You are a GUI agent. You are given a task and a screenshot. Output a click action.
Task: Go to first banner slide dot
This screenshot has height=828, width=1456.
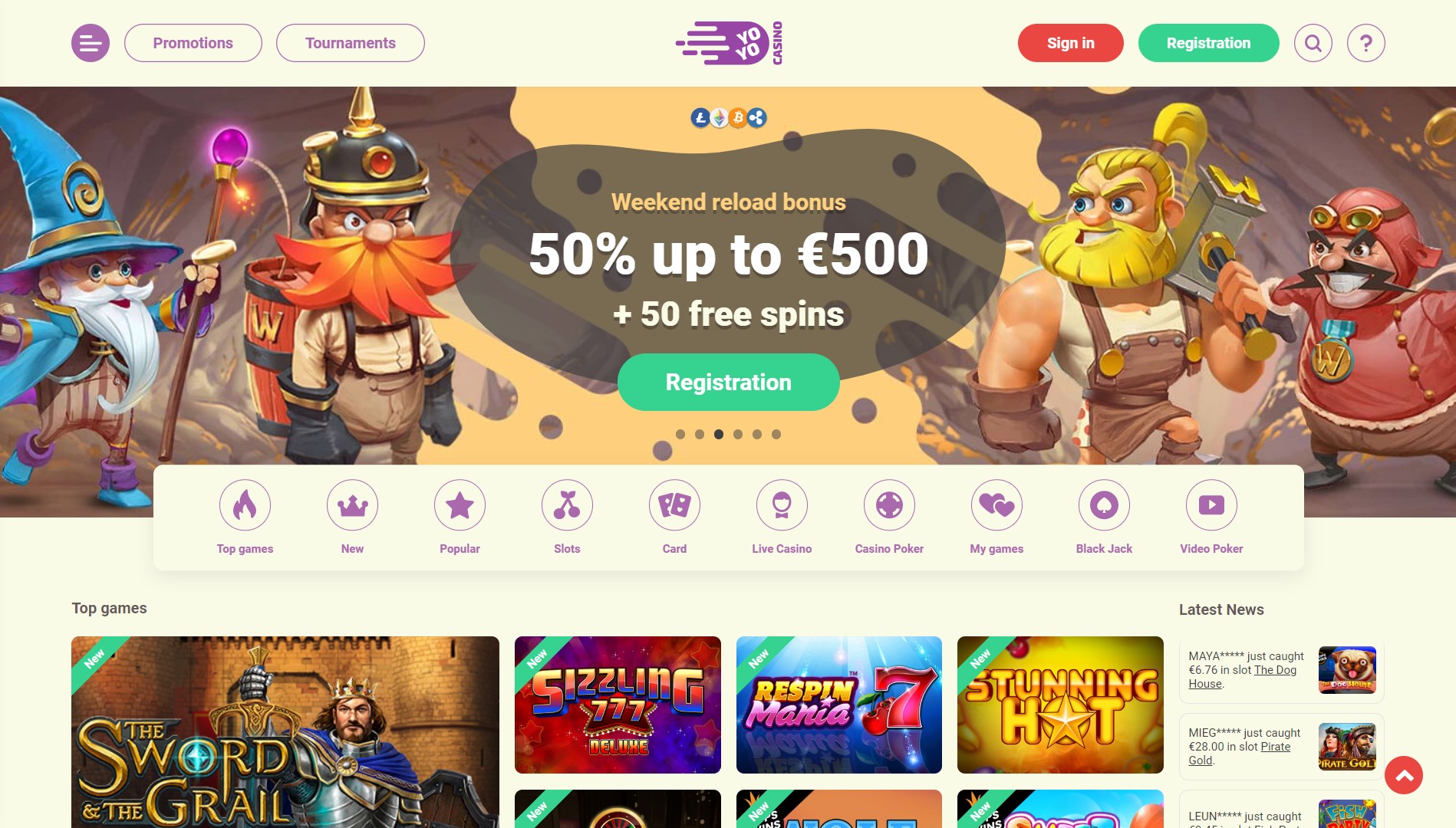click(680, 434)
